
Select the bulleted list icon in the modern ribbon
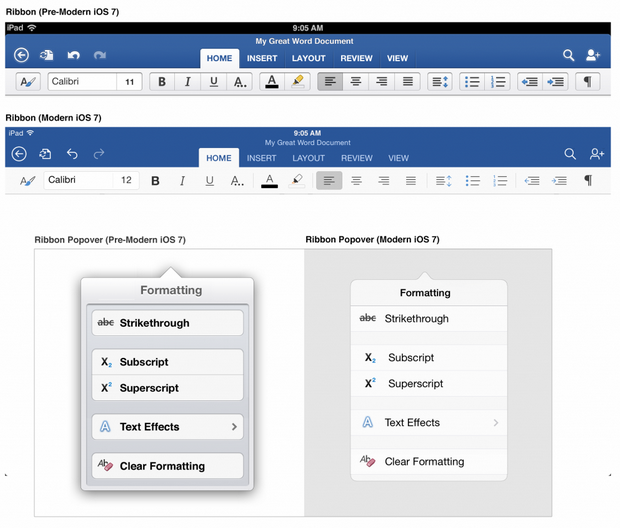point(473,181)
